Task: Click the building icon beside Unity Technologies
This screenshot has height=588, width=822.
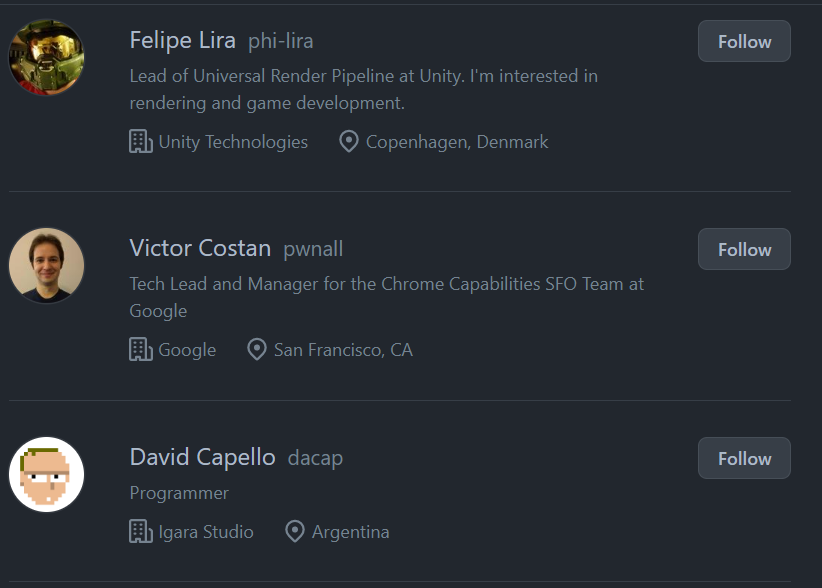Action: coord(141,142)
